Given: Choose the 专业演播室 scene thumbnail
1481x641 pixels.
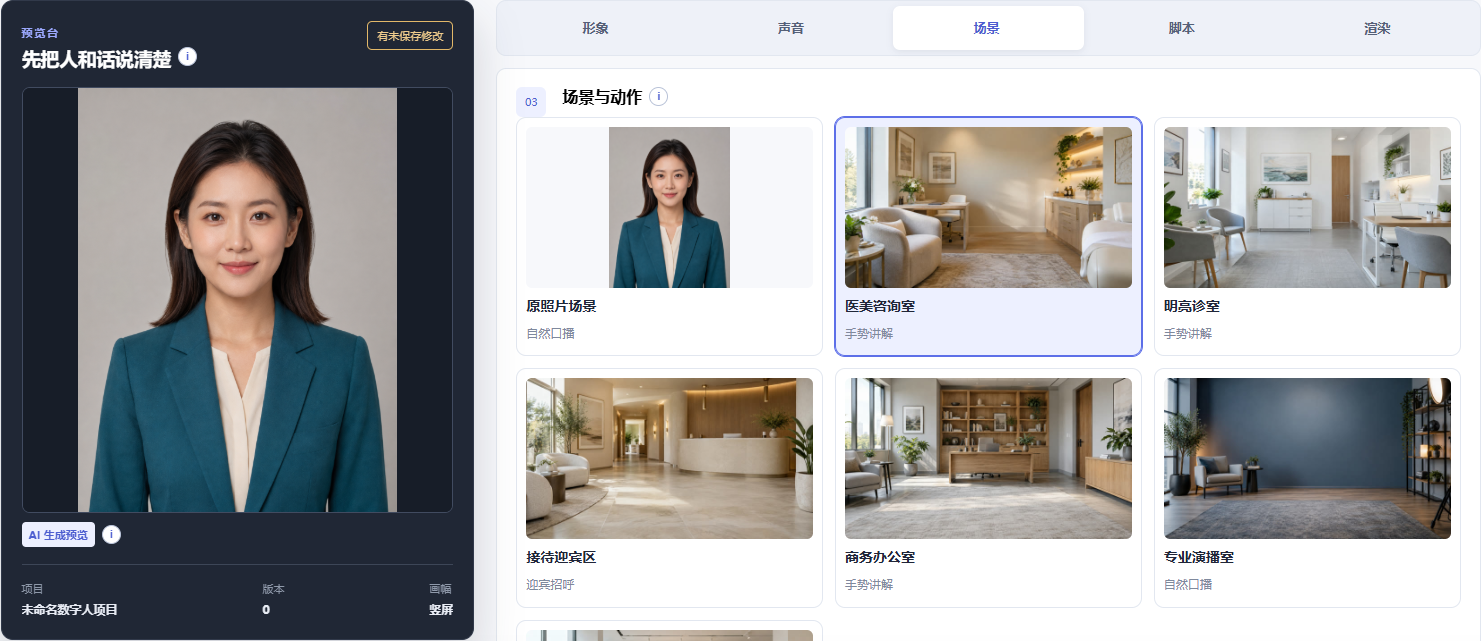Looking at the screenshot, I should point(1307,458).
